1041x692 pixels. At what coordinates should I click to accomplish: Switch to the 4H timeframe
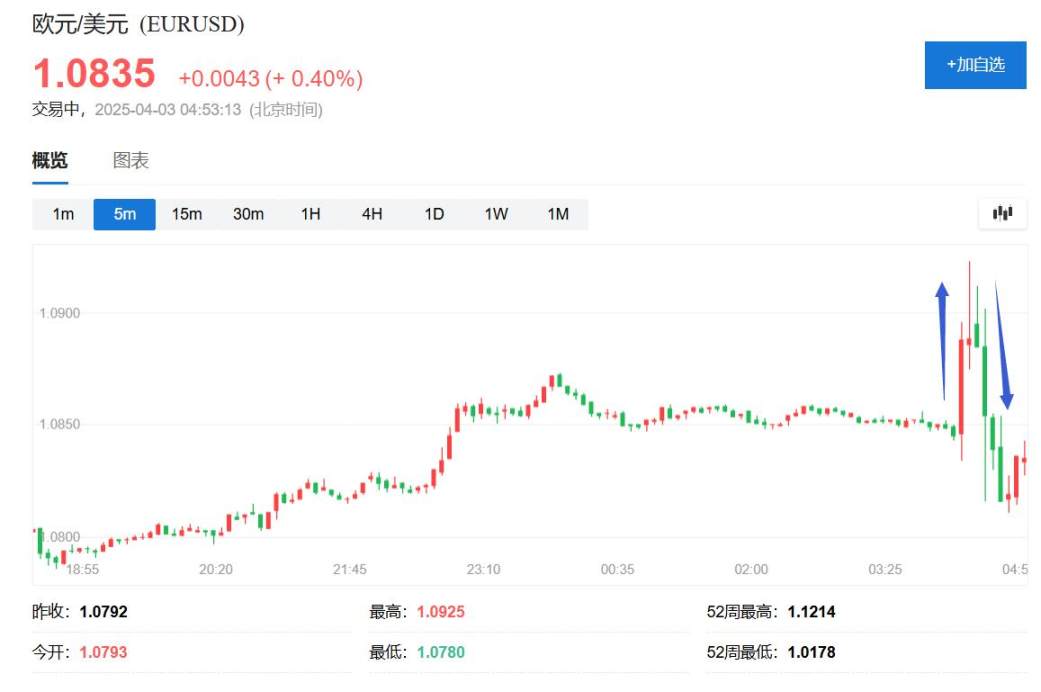(372, 213)
